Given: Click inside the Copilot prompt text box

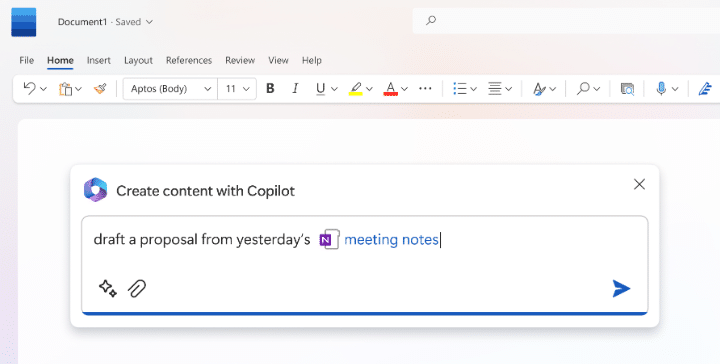Looking at the screenshot, I should pyautogui.click(x=365, y=265).
